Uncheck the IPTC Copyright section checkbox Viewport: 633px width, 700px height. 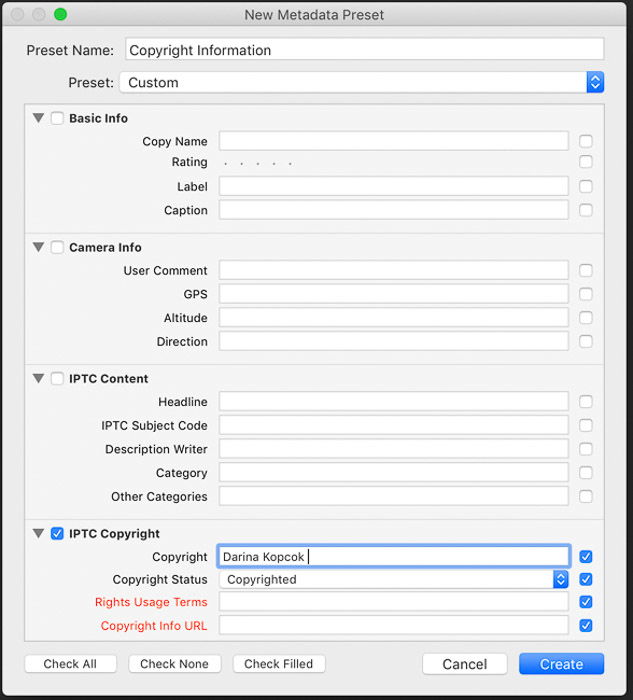pos(57,534)
